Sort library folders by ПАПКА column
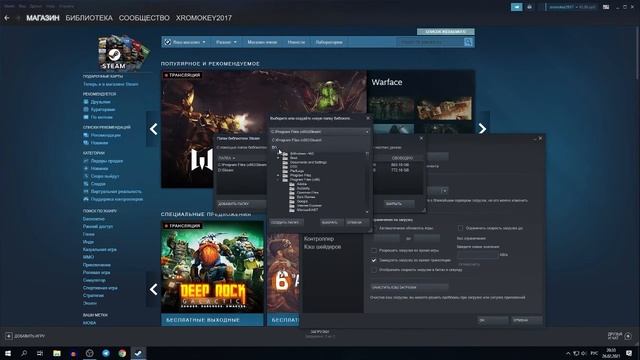This screenshot has height=360, width=640. 226,158
